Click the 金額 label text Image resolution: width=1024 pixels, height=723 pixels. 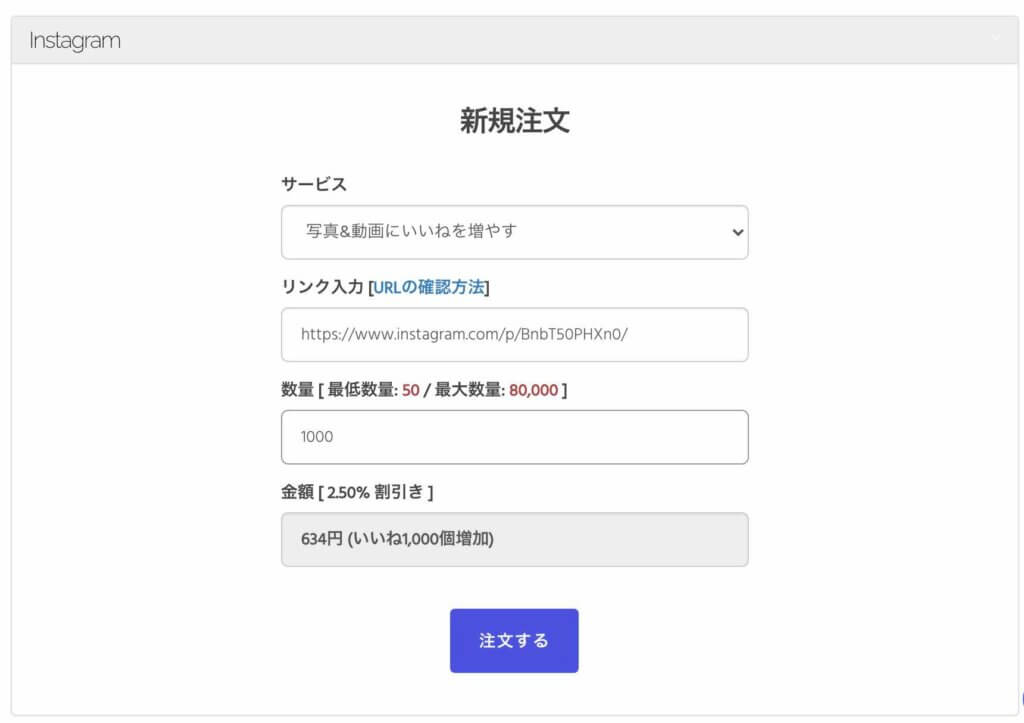(x=297, y=492)
